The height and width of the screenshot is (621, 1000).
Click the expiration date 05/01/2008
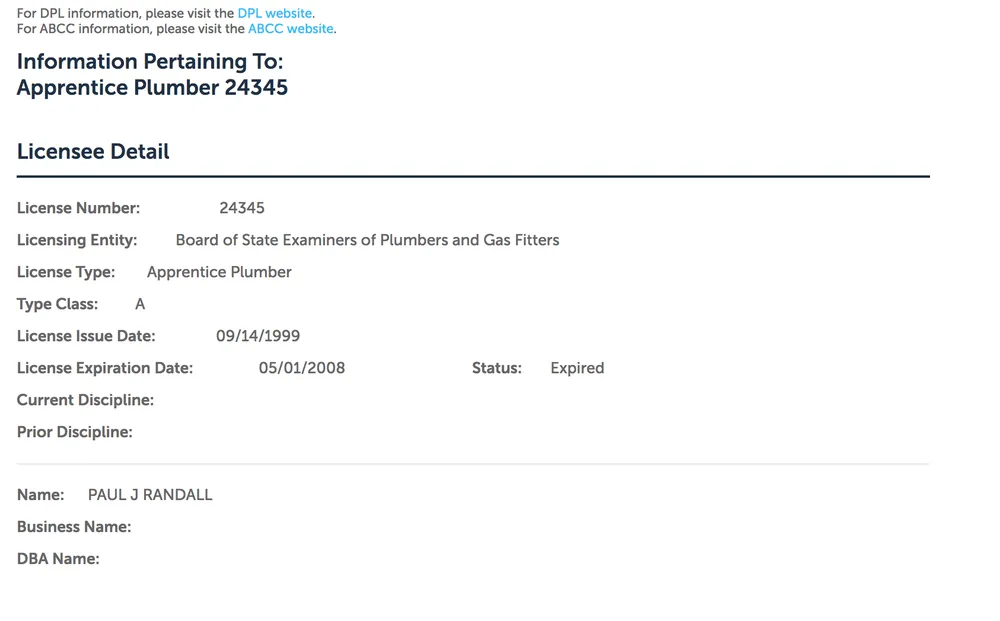click(302, 368)
